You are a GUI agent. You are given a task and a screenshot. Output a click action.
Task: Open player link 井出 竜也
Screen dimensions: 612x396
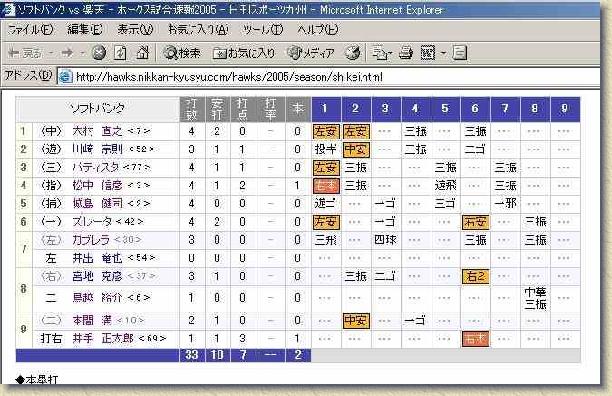(x=97, y=258)
